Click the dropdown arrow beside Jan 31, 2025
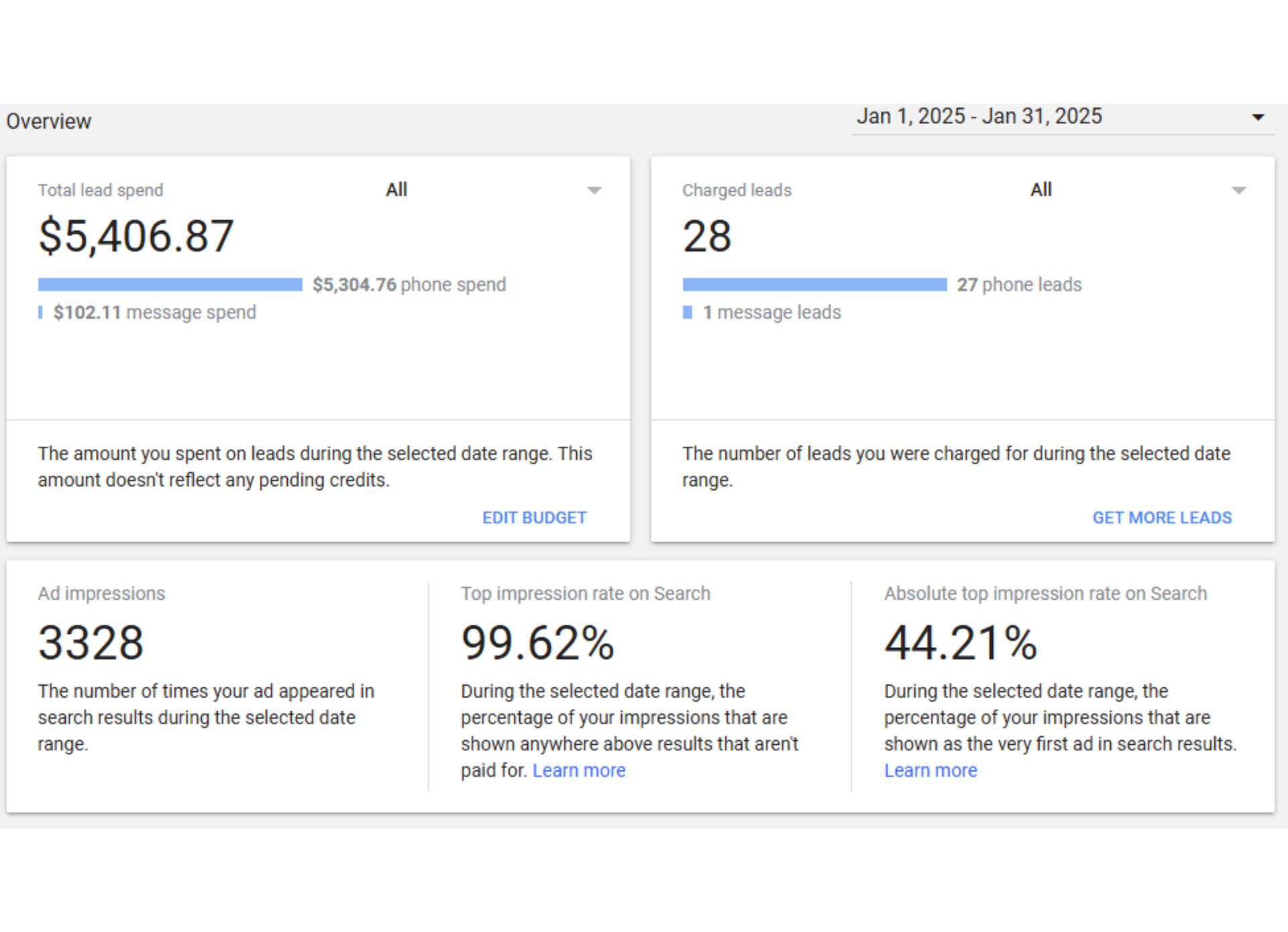Screen dimensions: 1288x932 (x=1257, y=118)
